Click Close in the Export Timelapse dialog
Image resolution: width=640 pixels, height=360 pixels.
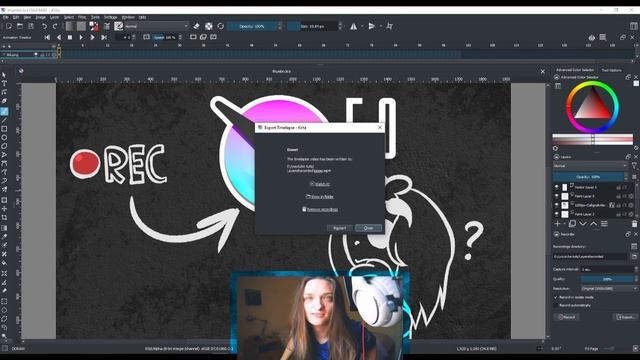point(368,228)
